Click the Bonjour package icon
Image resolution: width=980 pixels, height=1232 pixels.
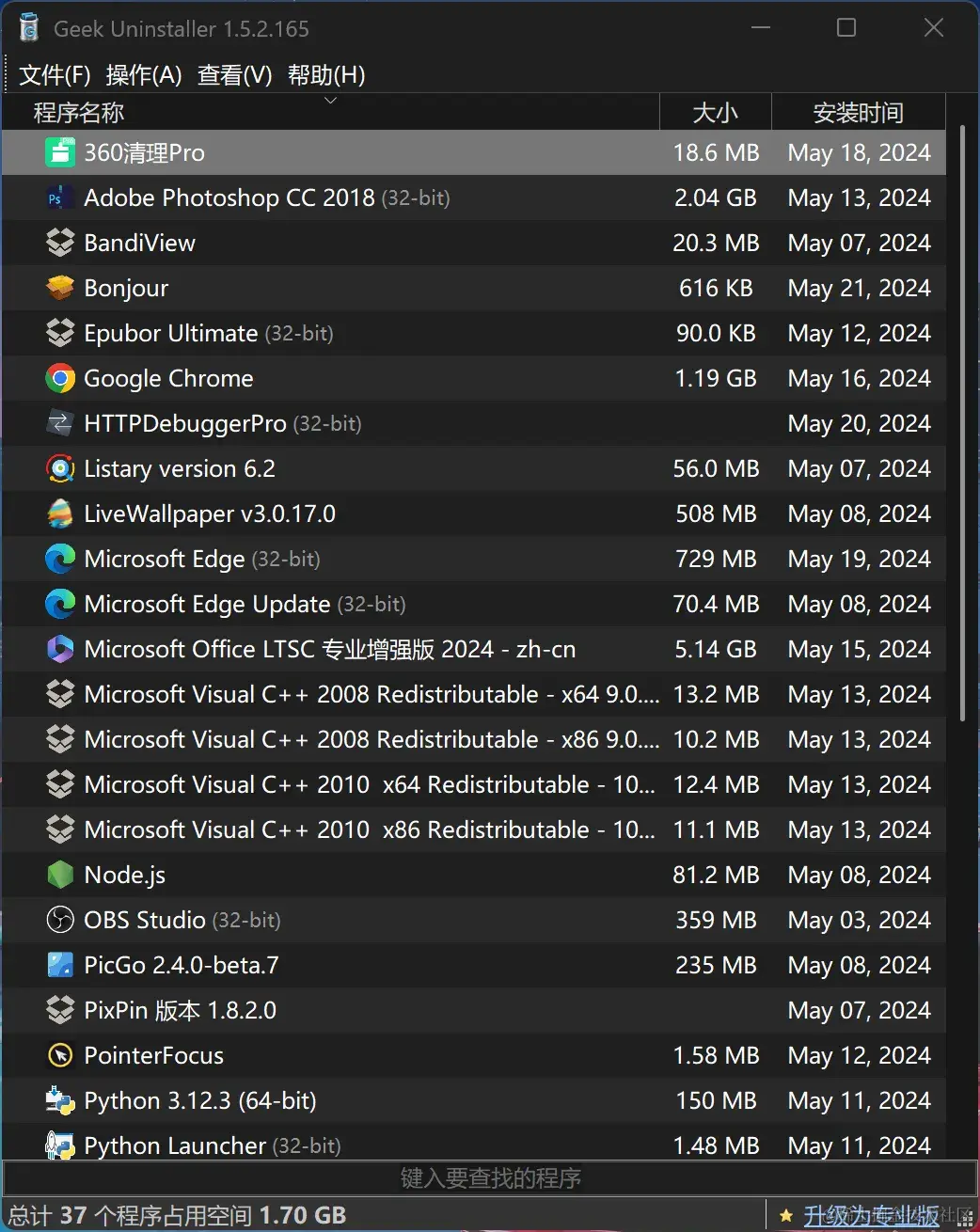pos(60,288)
